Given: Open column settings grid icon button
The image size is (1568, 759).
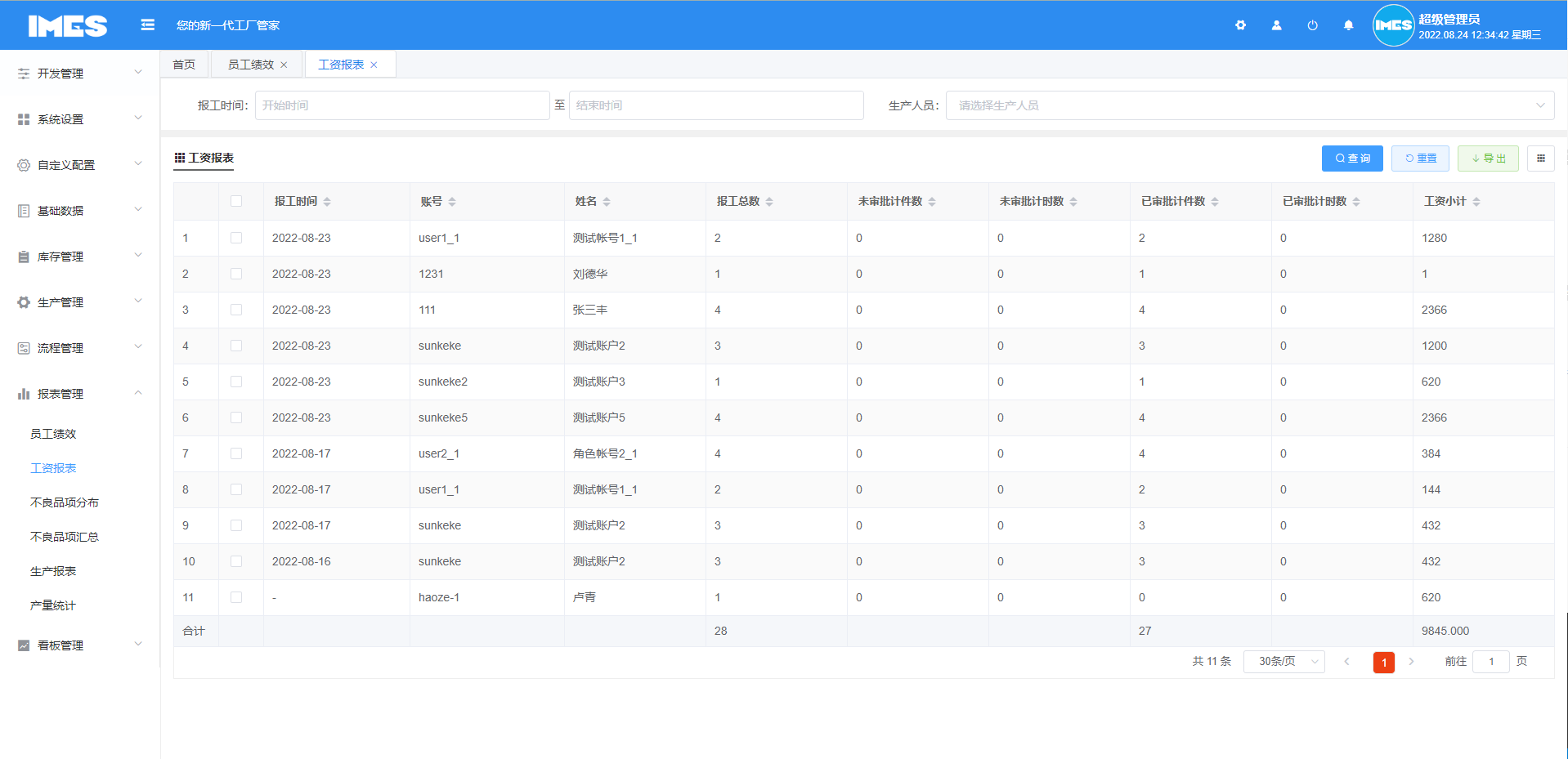Looking at the screenshot, I should 1540,158.
